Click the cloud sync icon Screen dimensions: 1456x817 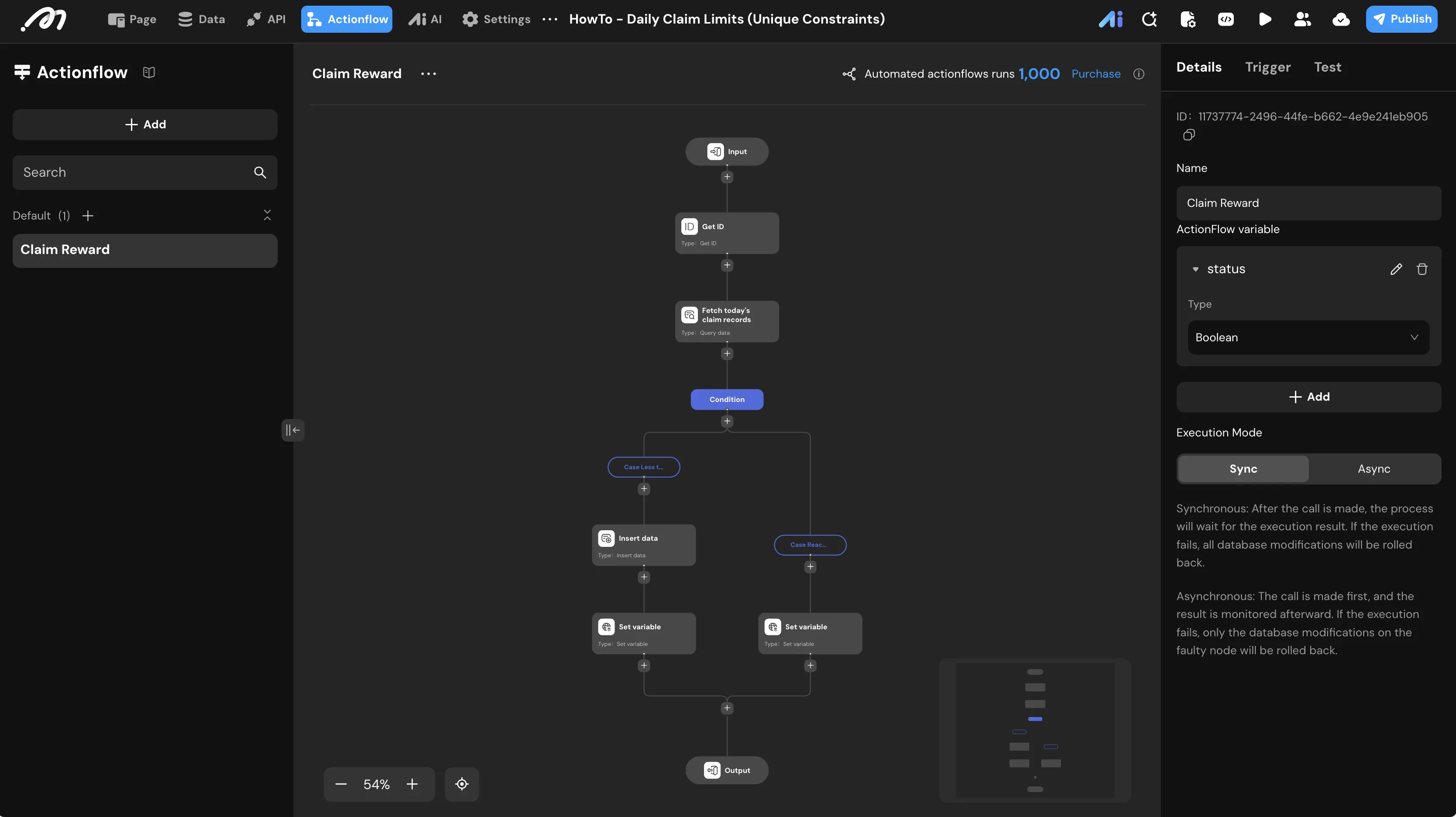(x=1341, y=19)
